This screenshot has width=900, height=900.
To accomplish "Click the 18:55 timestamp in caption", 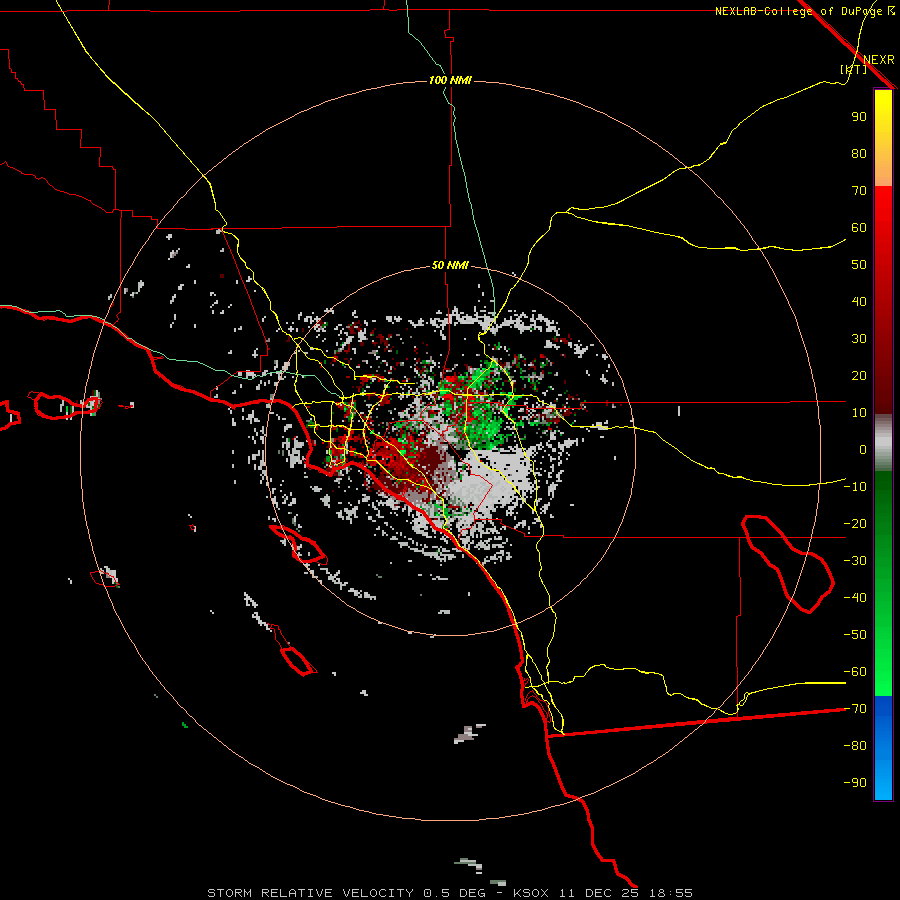I will [x=671, y=893].
